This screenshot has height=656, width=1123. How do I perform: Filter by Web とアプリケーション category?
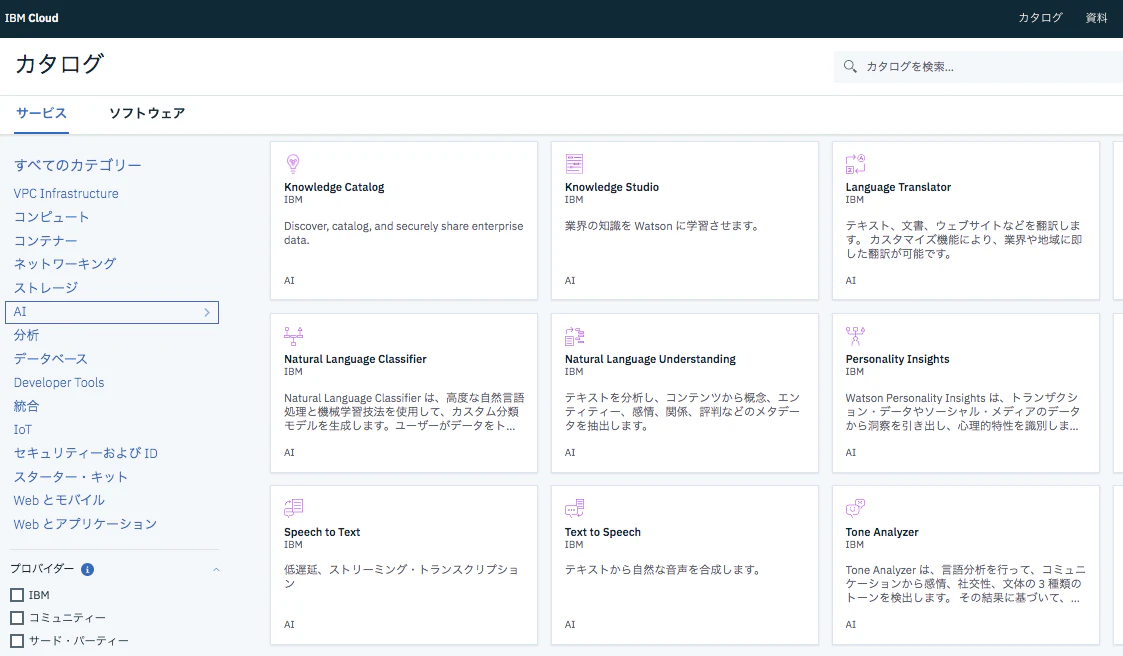point(85,524)
